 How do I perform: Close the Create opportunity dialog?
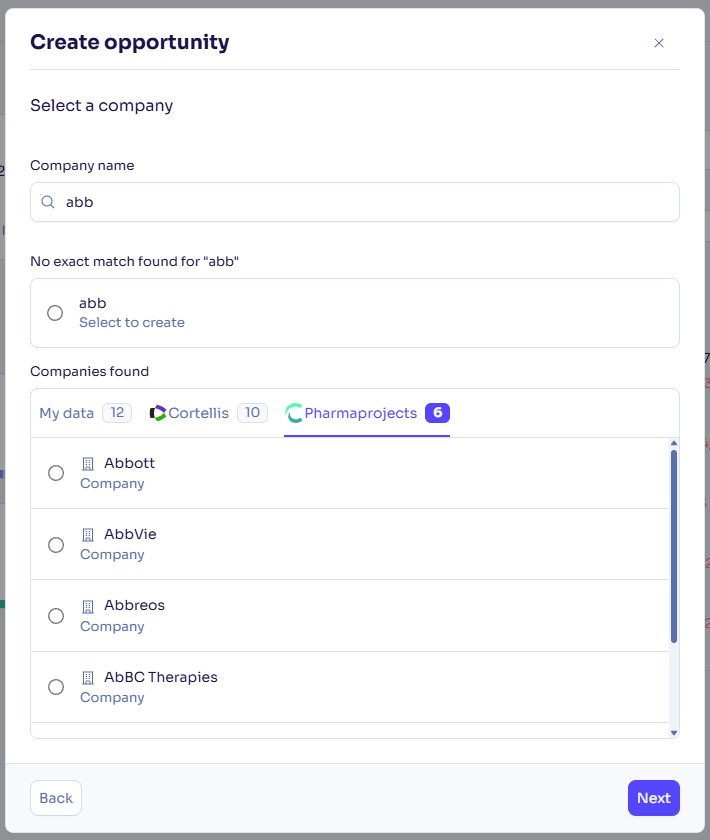click(x=659, y=43)
